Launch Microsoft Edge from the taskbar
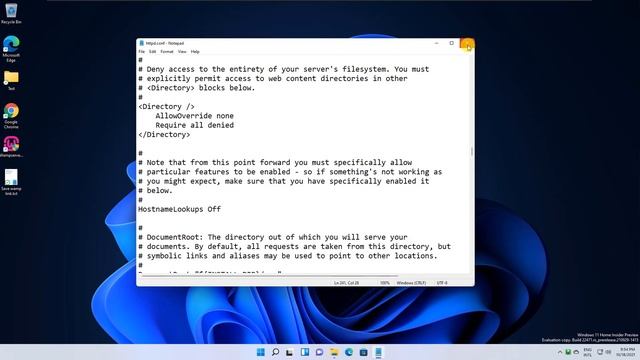 tap(349, 352)
